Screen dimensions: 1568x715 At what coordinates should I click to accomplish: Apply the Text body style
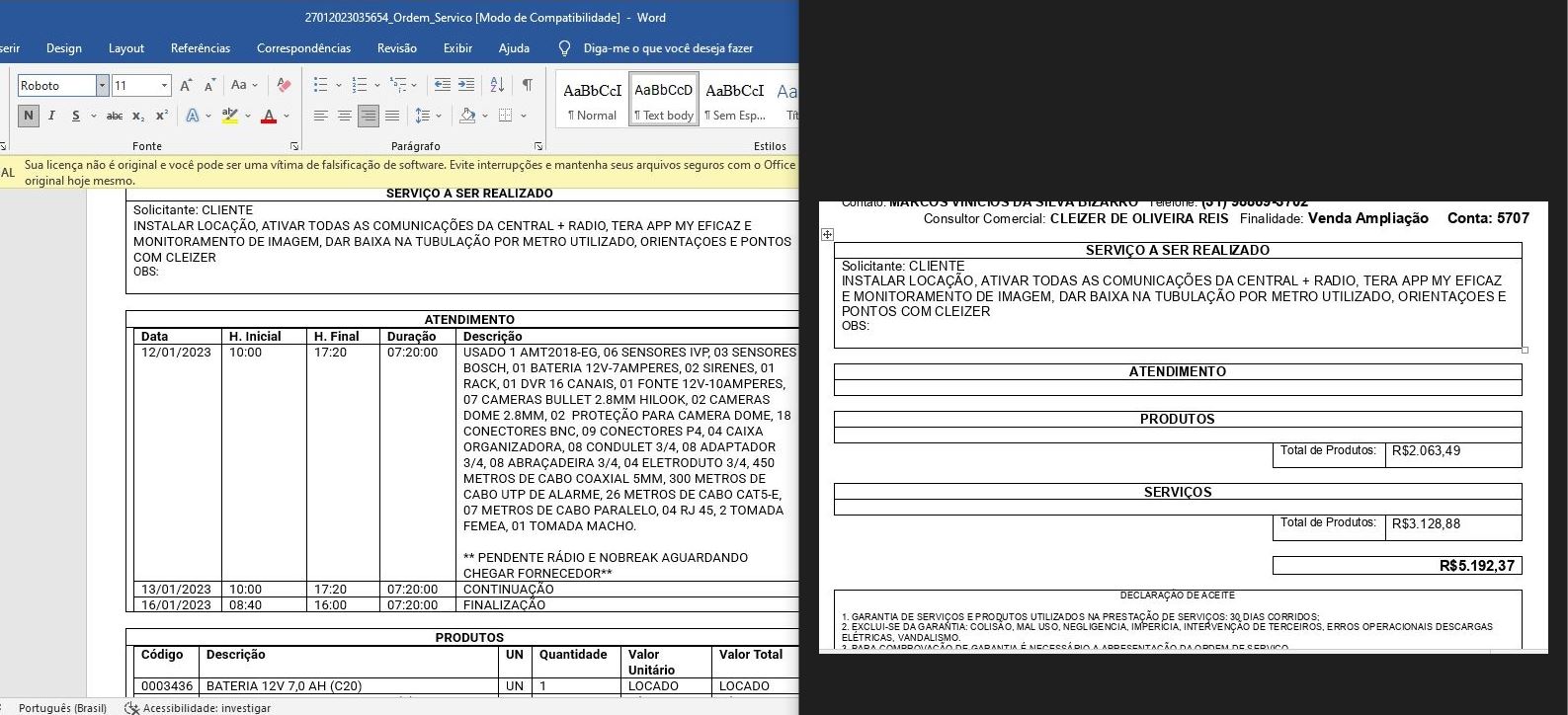664,100
